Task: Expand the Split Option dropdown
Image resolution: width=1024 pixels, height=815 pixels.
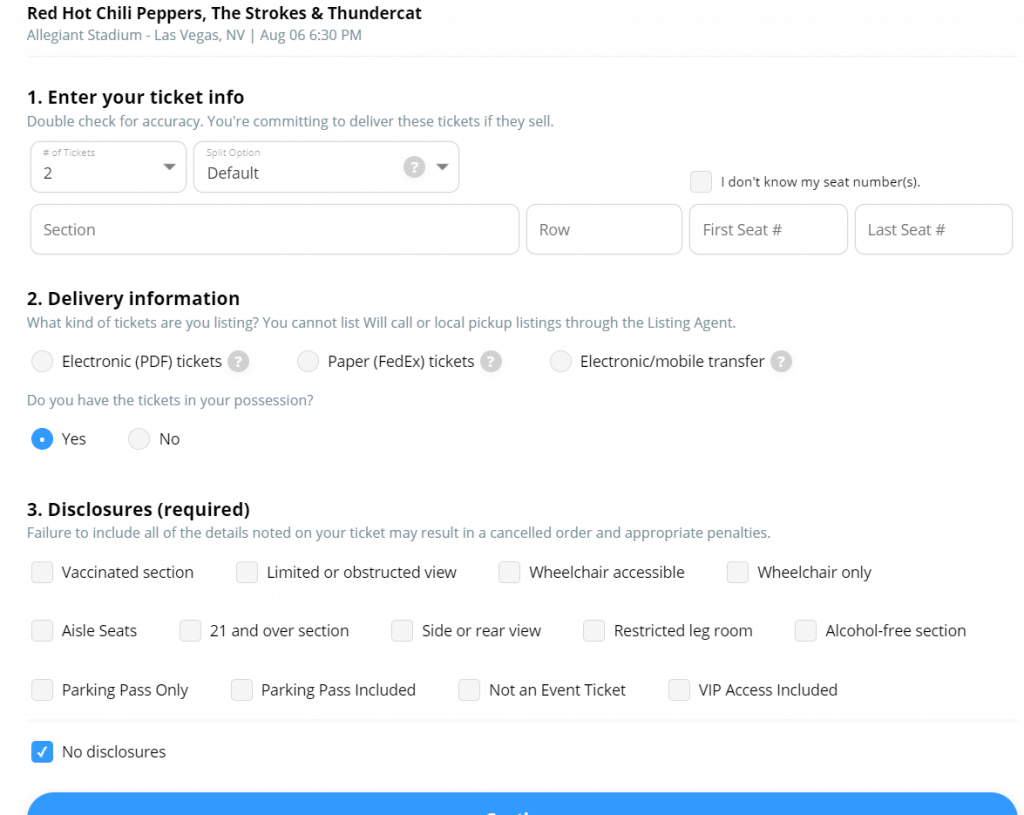Action: [442, 167]
